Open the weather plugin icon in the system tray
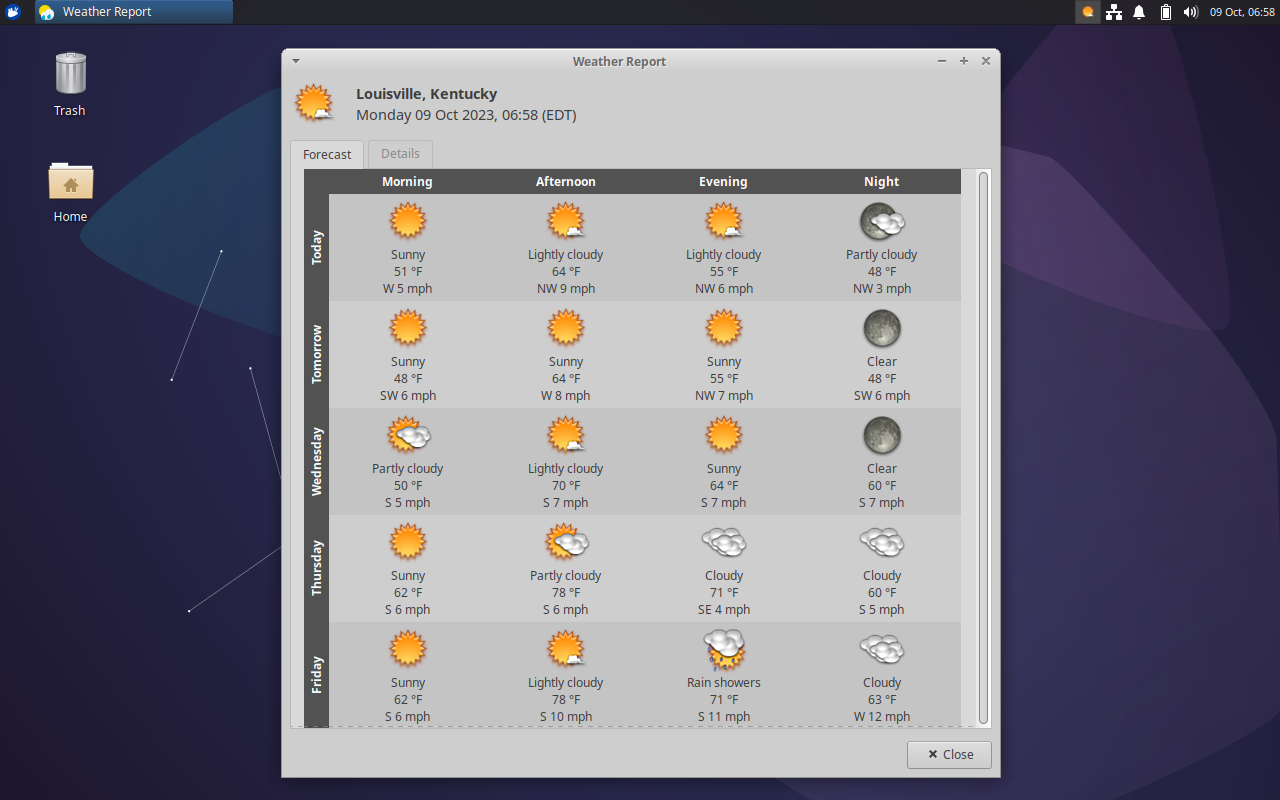Viewport: 1280px width, 800px height. click(1088, 12)
